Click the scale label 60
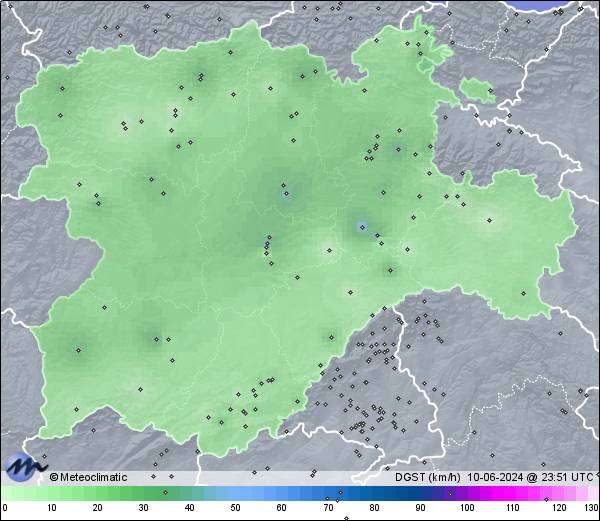The image size is (600, 521). click(282, 508)
